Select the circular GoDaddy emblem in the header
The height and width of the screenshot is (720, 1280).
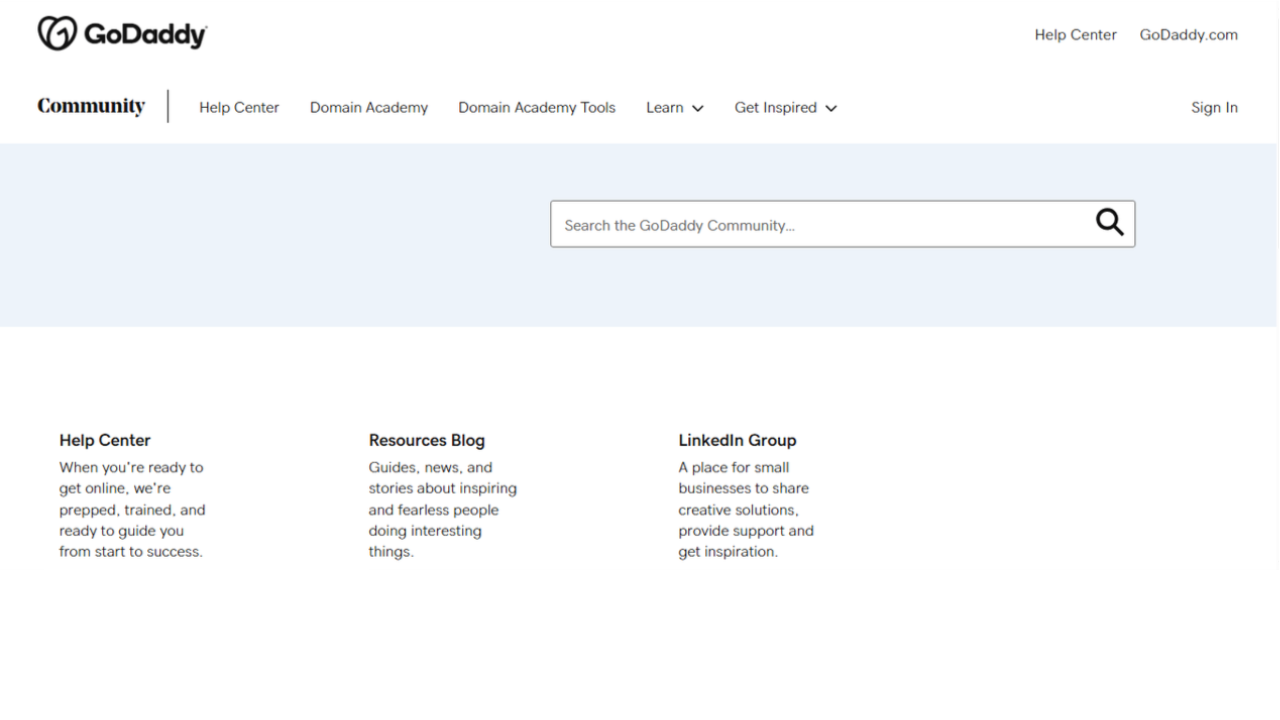[57, 32]
